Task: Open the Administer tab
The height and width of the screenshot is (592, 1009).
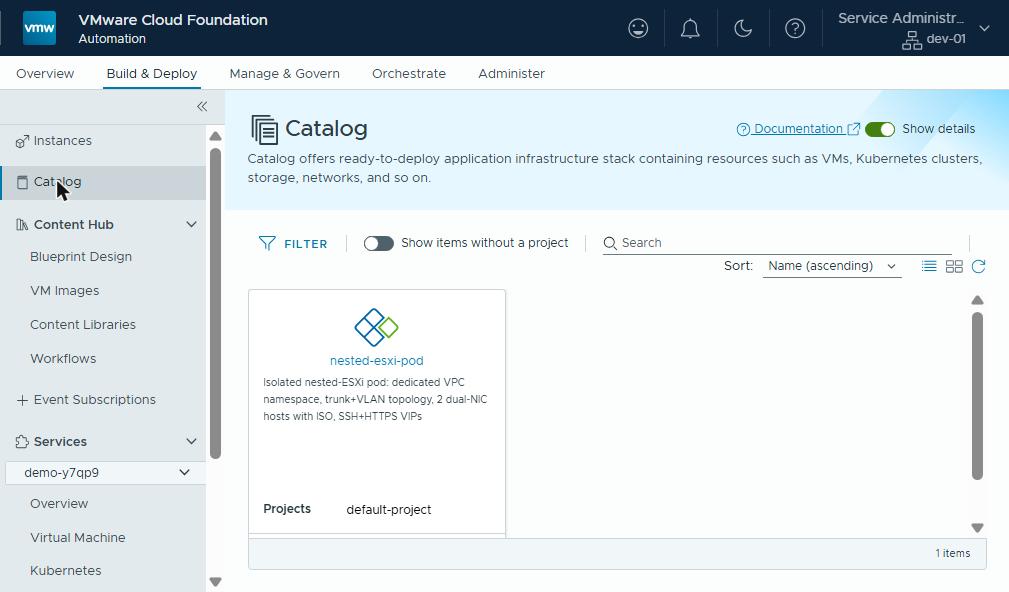Action: pyautogui.click(x=512, y=73)
